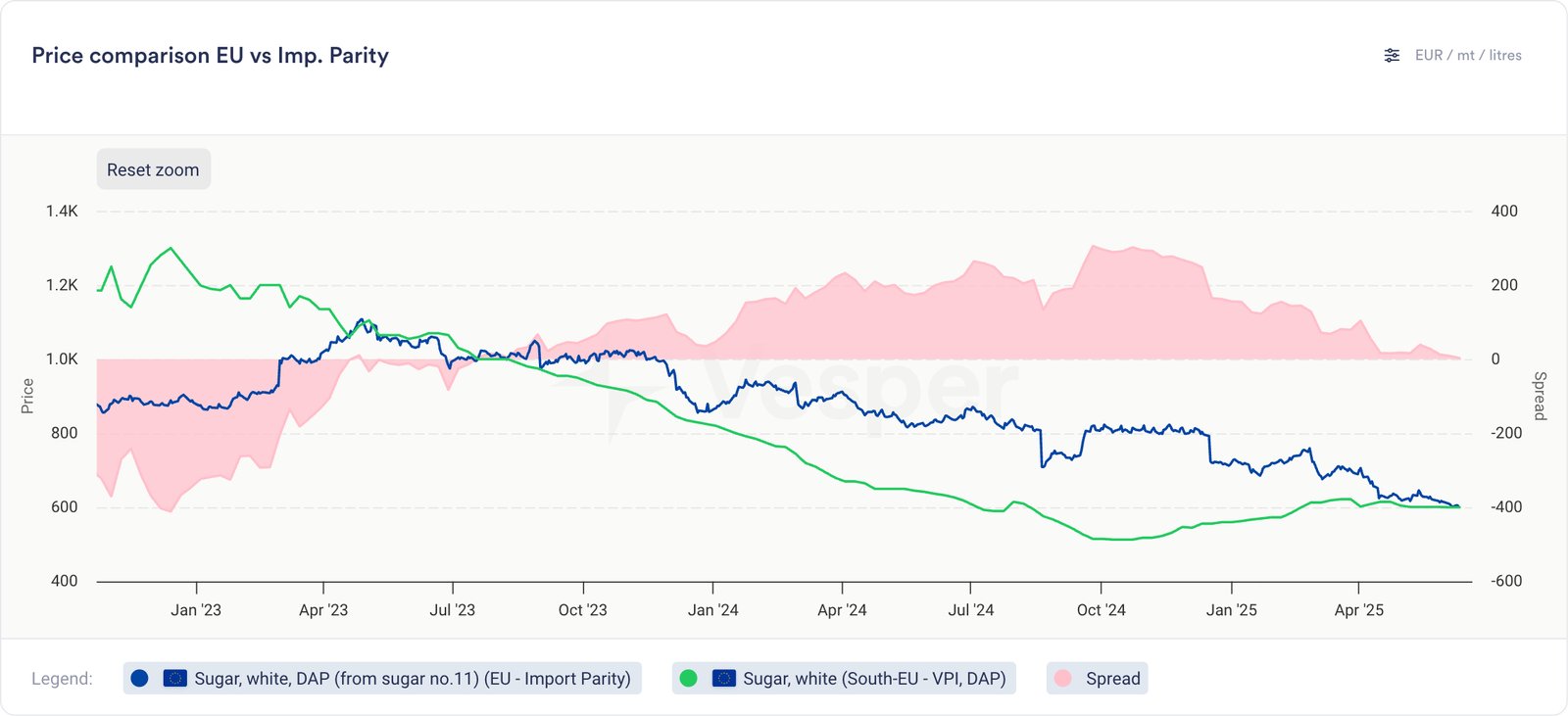1568x716 pixels.
Task: Click the Oct '24 x-axis label
Action: click(1101, 610)
